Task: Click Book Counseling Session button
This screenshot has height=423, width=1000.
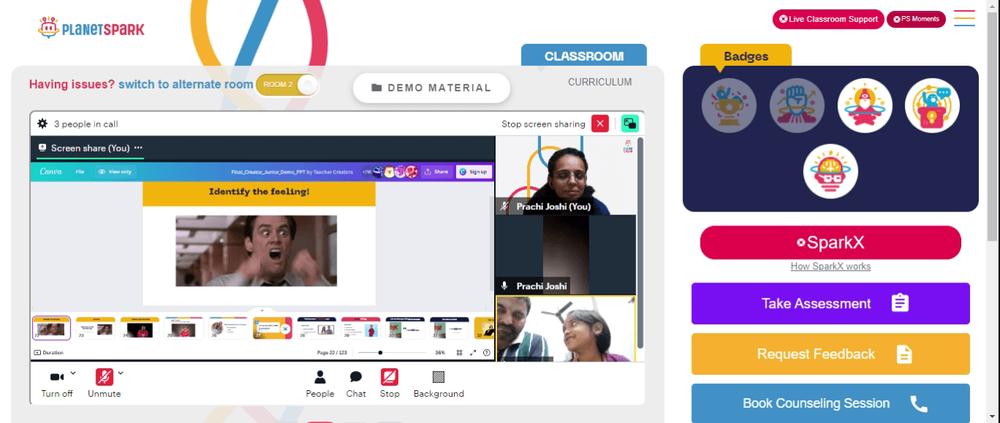Action: tap(830, 403)
